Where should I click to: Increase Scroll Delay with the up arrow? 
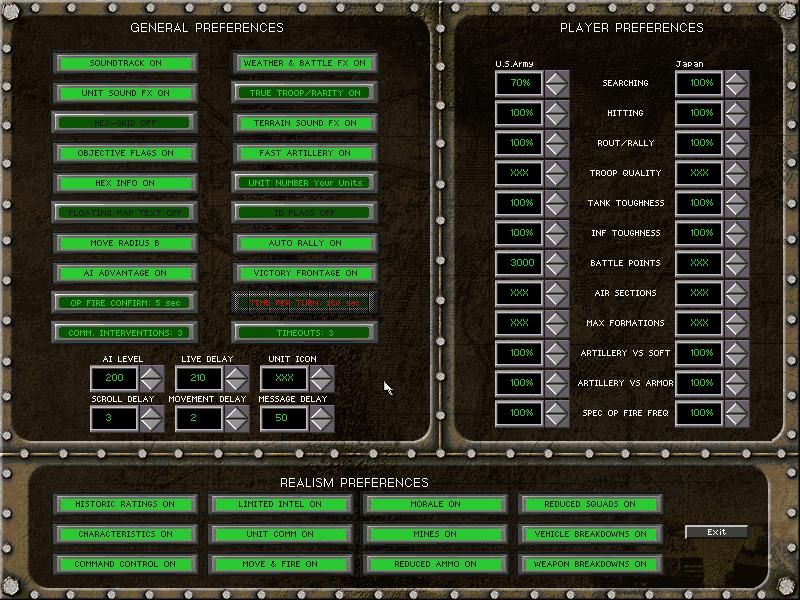click(151, 412)
